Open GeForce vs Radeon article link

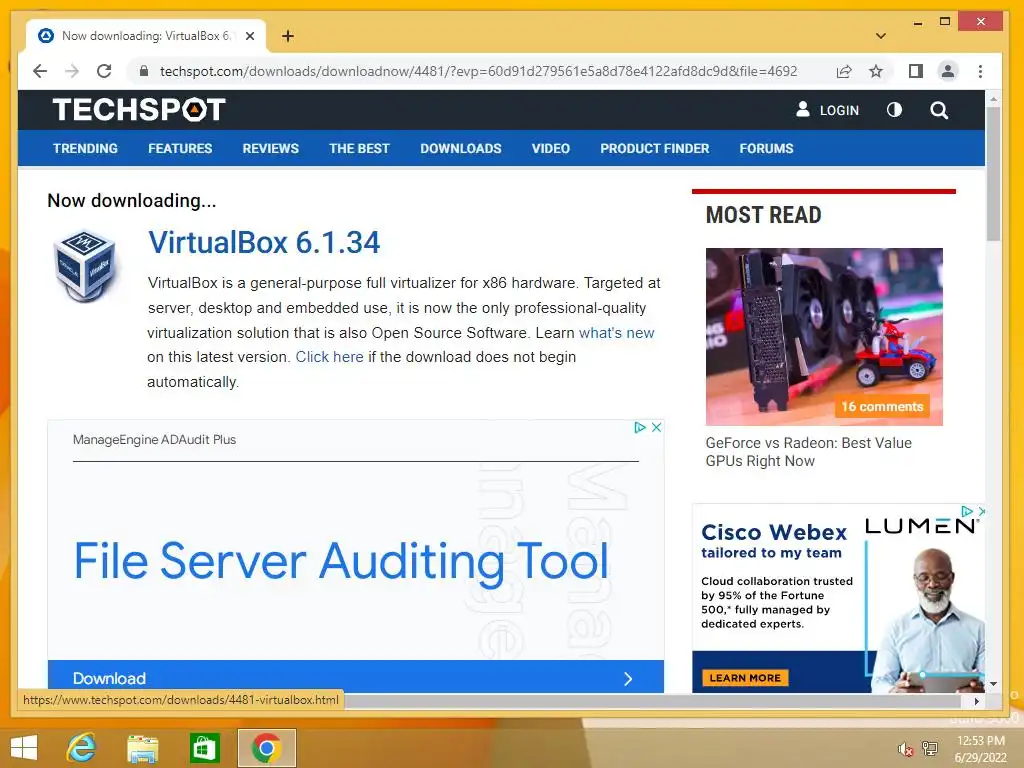point(808,452)
